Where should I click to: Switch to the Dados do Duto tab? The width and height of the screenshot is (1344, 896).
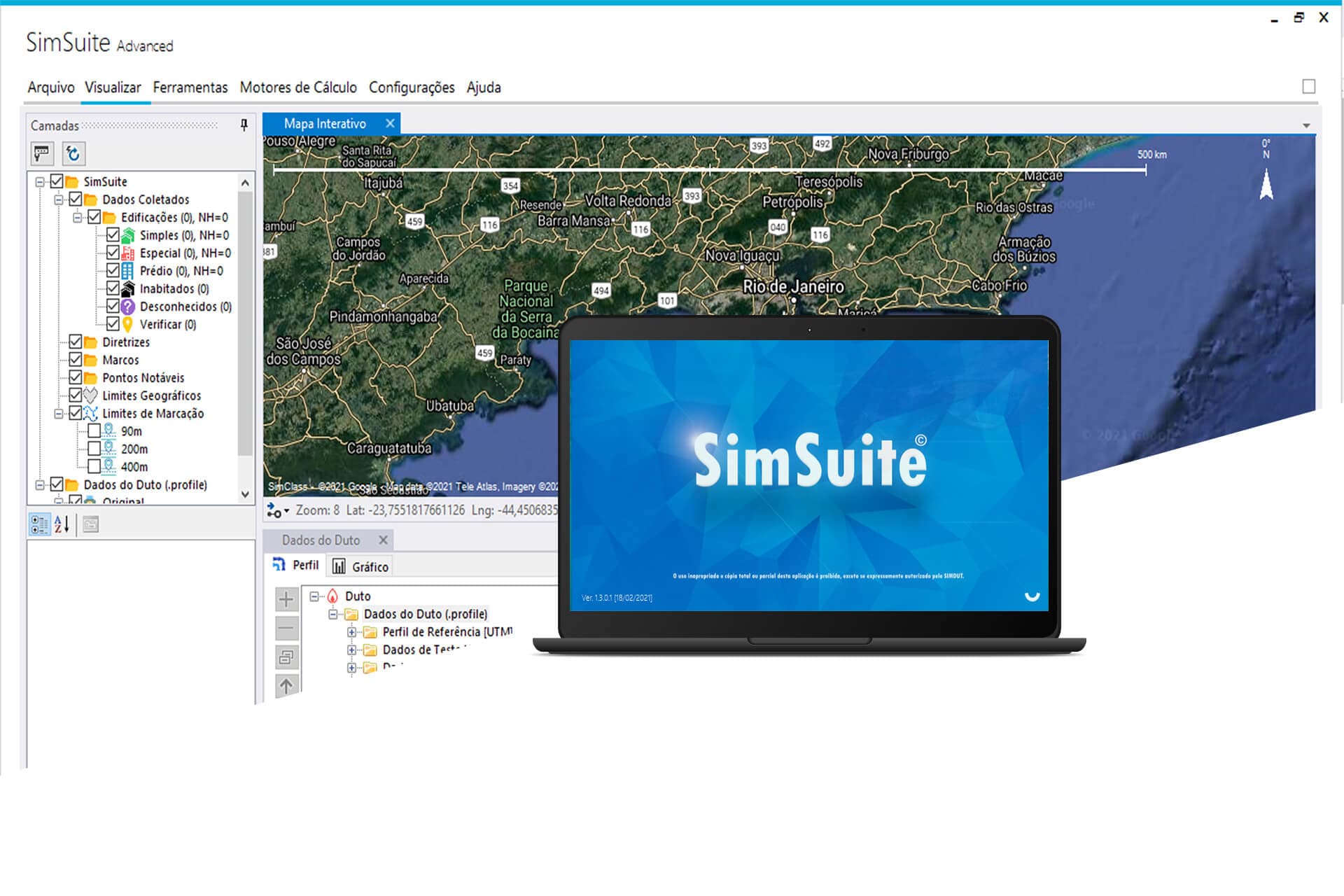pos(321,540)
